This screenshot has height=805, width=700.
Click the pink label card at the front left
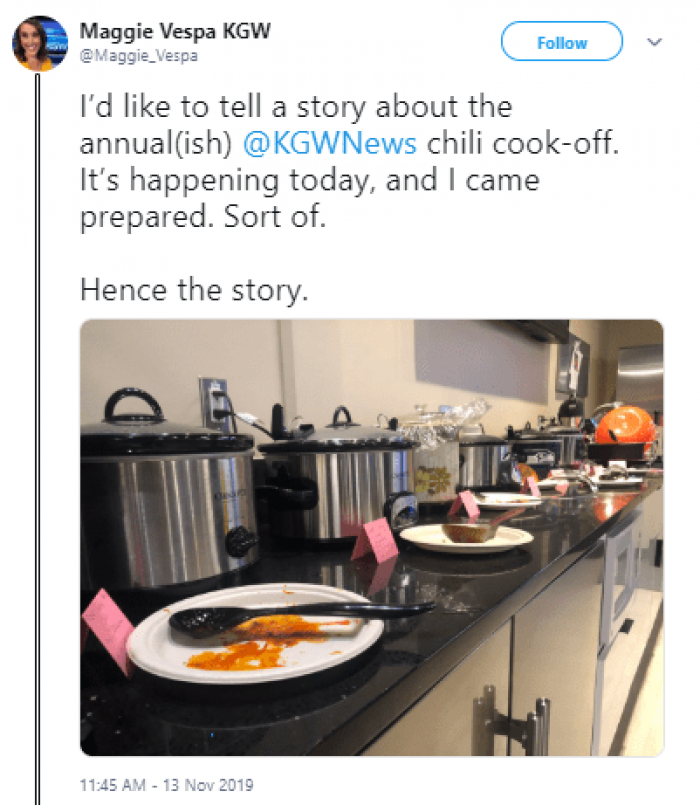[107, 628]
